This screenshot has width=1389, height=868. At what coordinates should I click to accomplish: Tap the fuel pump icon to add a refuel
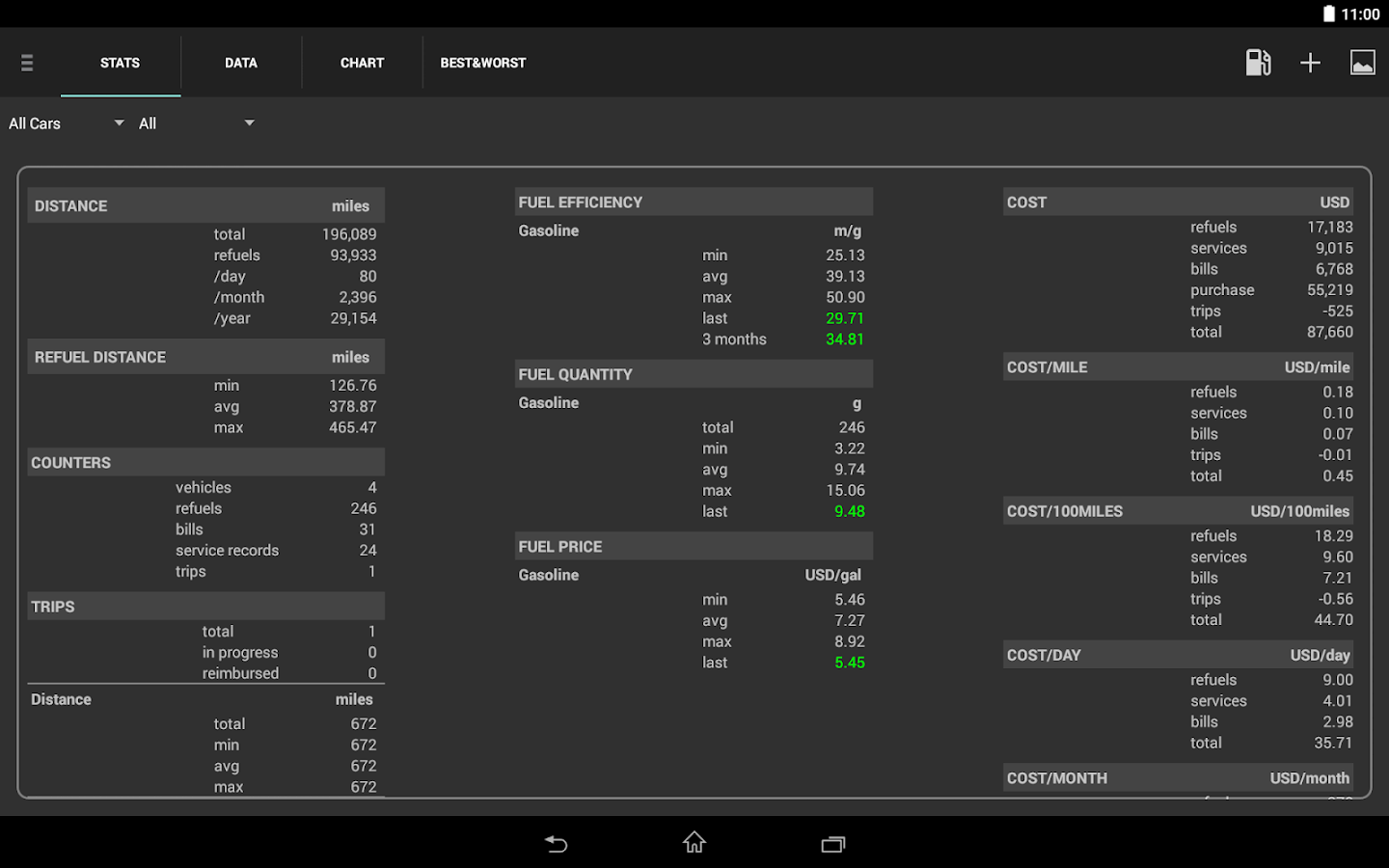tap(1257, 62)
